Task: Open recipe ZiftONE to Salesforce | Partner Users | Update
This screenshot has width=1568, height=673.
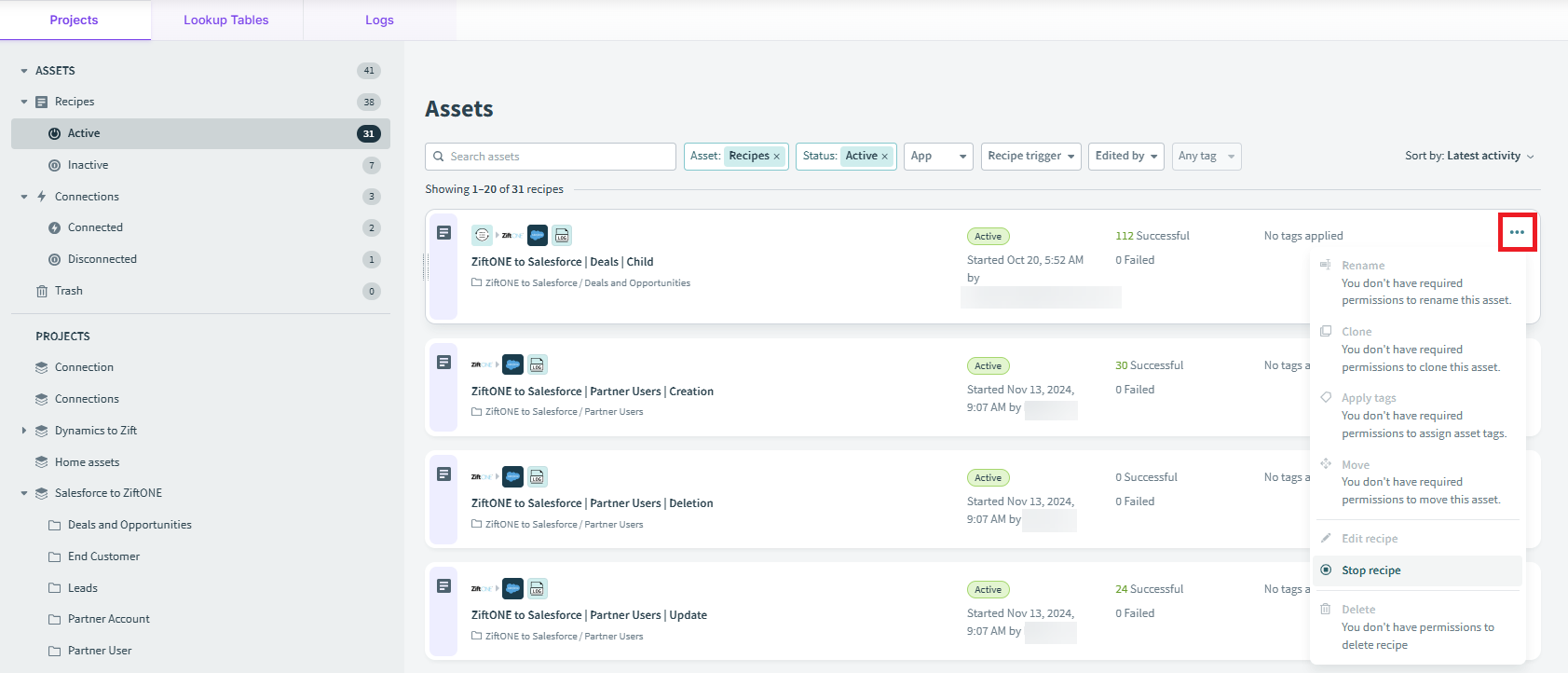Action: (x=589, y=615)
